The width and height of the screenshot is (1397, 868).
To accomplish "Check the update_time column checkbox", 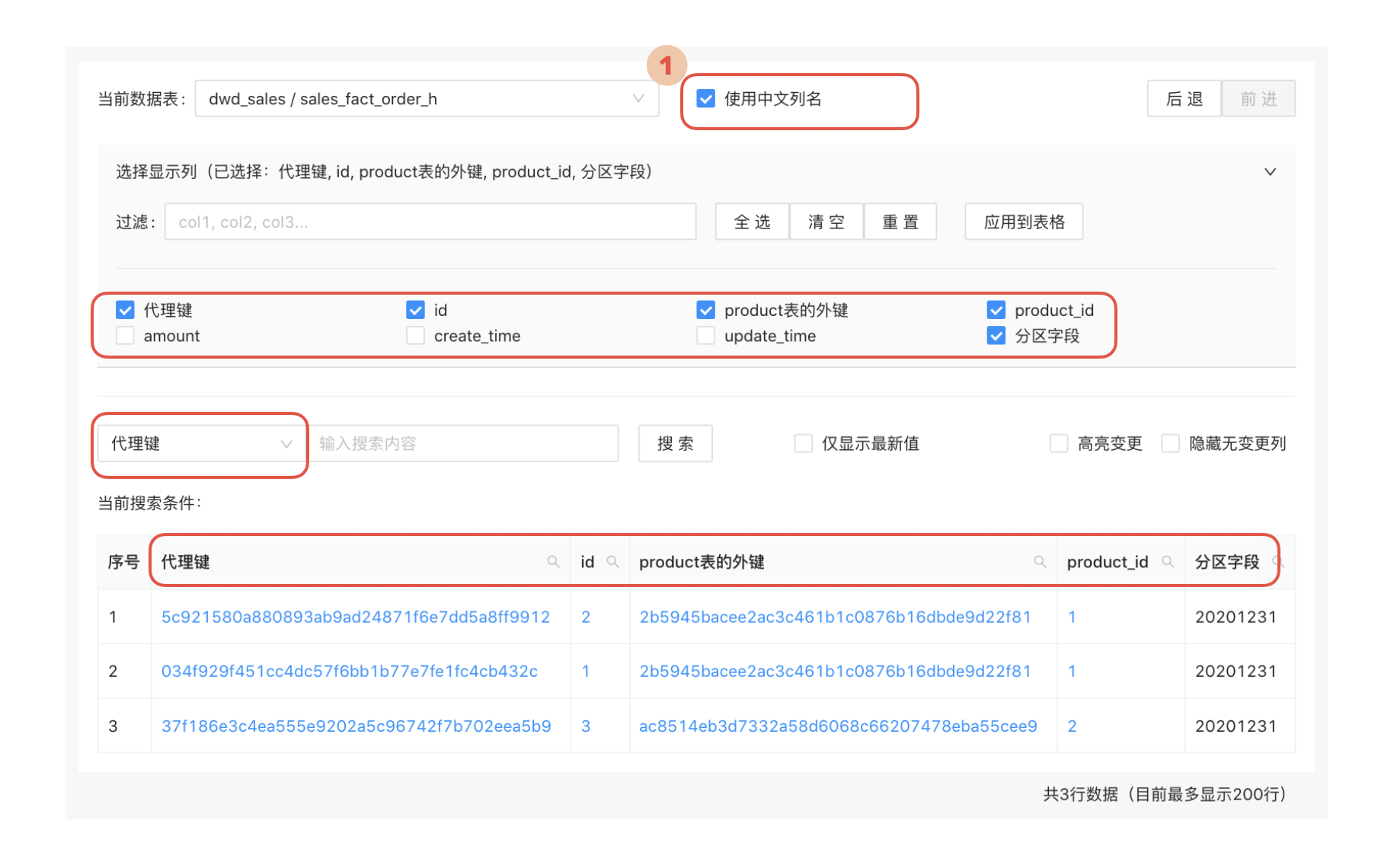I will pyautogui.click(x=705, y=335).
